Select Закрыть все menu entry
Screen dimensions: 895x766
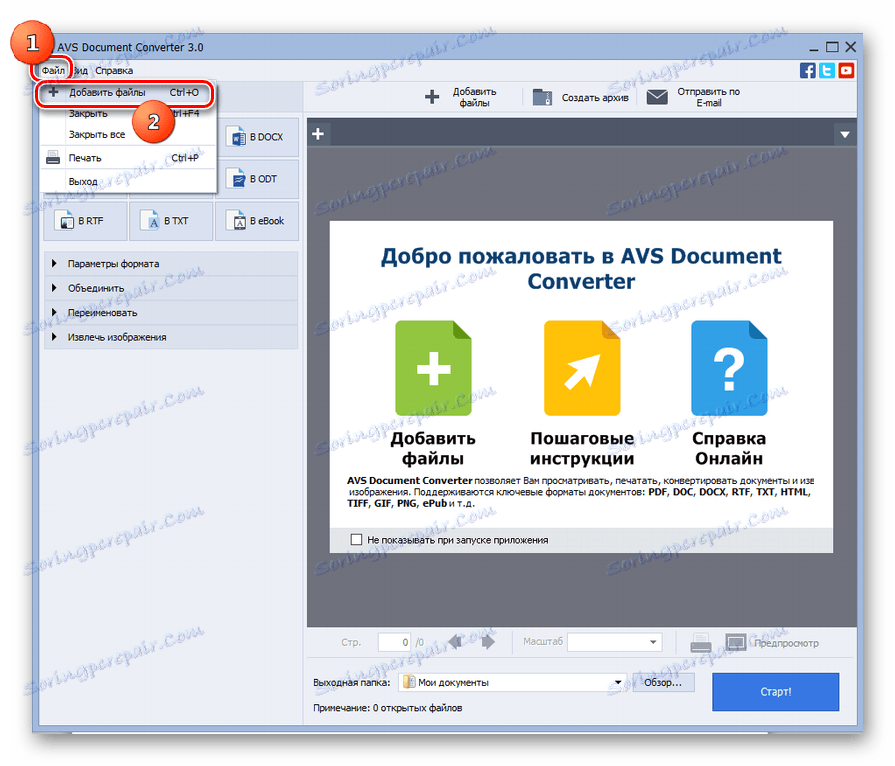[x=97, y=135]
